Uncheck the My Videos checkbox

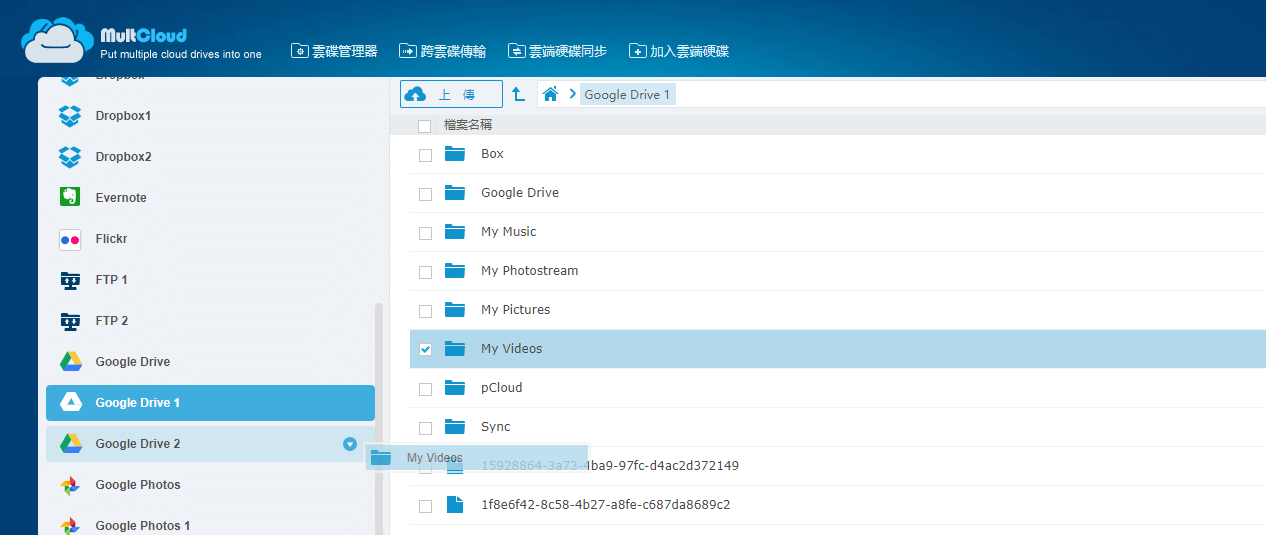tap(425, 349)
